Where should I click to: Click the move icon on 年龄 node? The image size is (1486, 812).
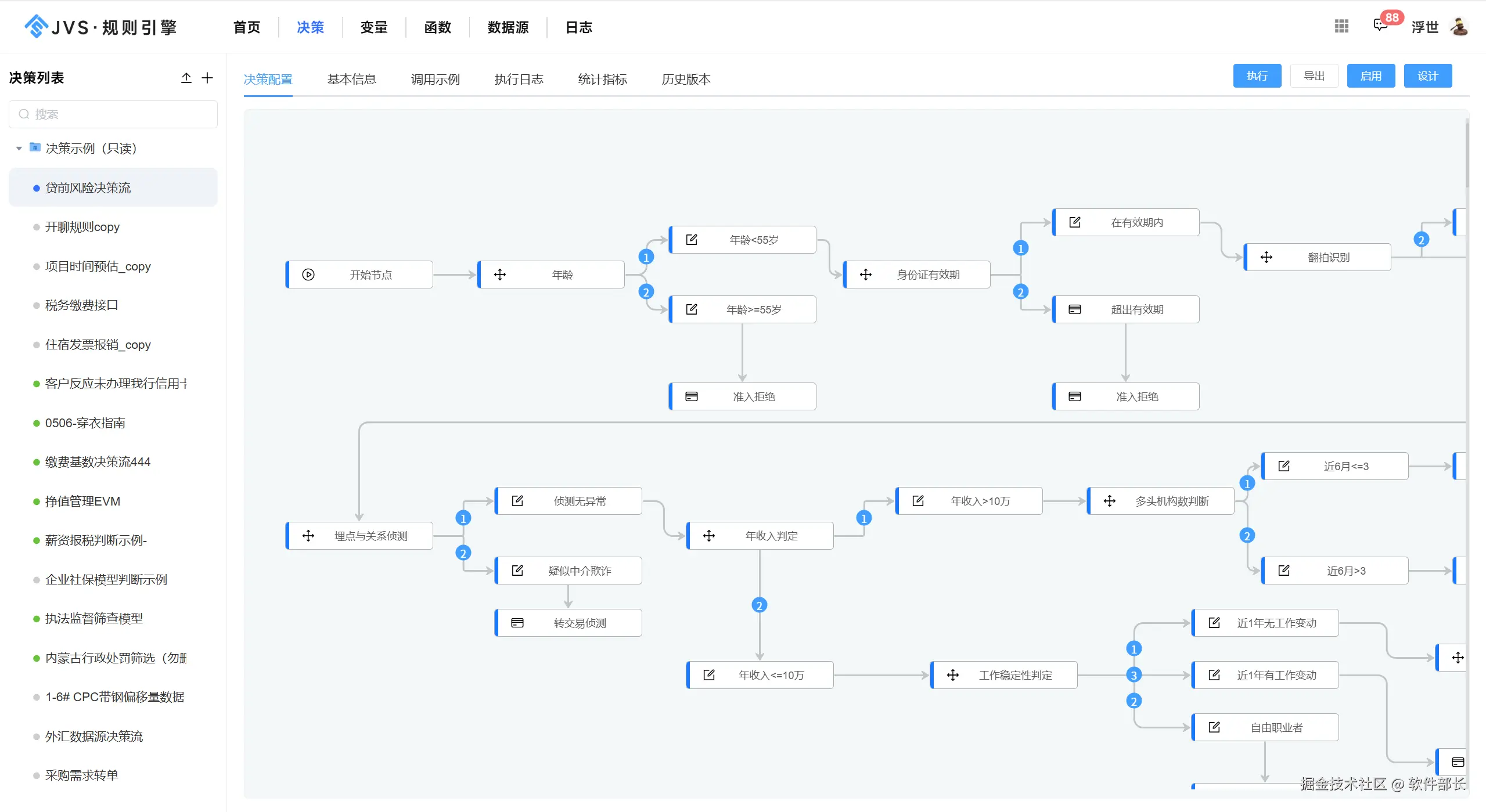tap(500, 275)
